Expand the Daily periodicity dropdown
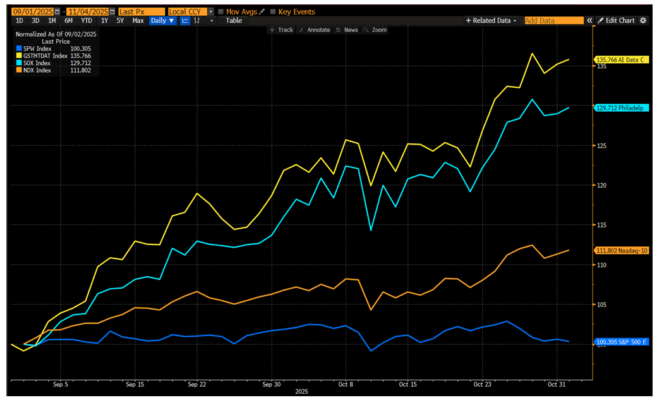 (x=162, y=20)
